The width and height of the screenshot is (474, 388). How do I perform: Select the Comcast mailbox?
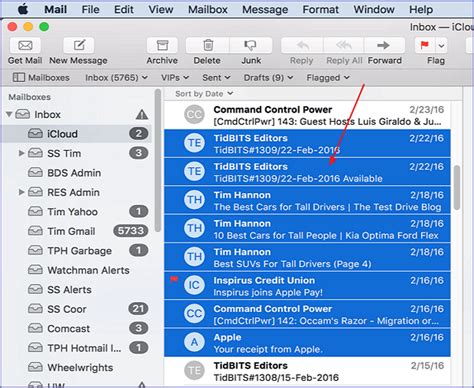[x=77, y=329]
